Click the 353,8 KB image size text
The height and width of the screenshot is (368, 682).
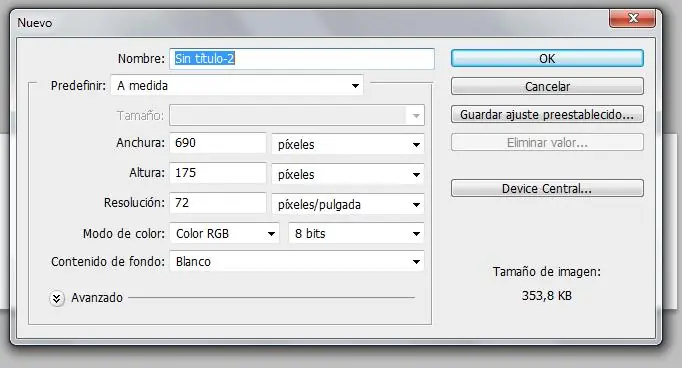(x=547, y=296)
